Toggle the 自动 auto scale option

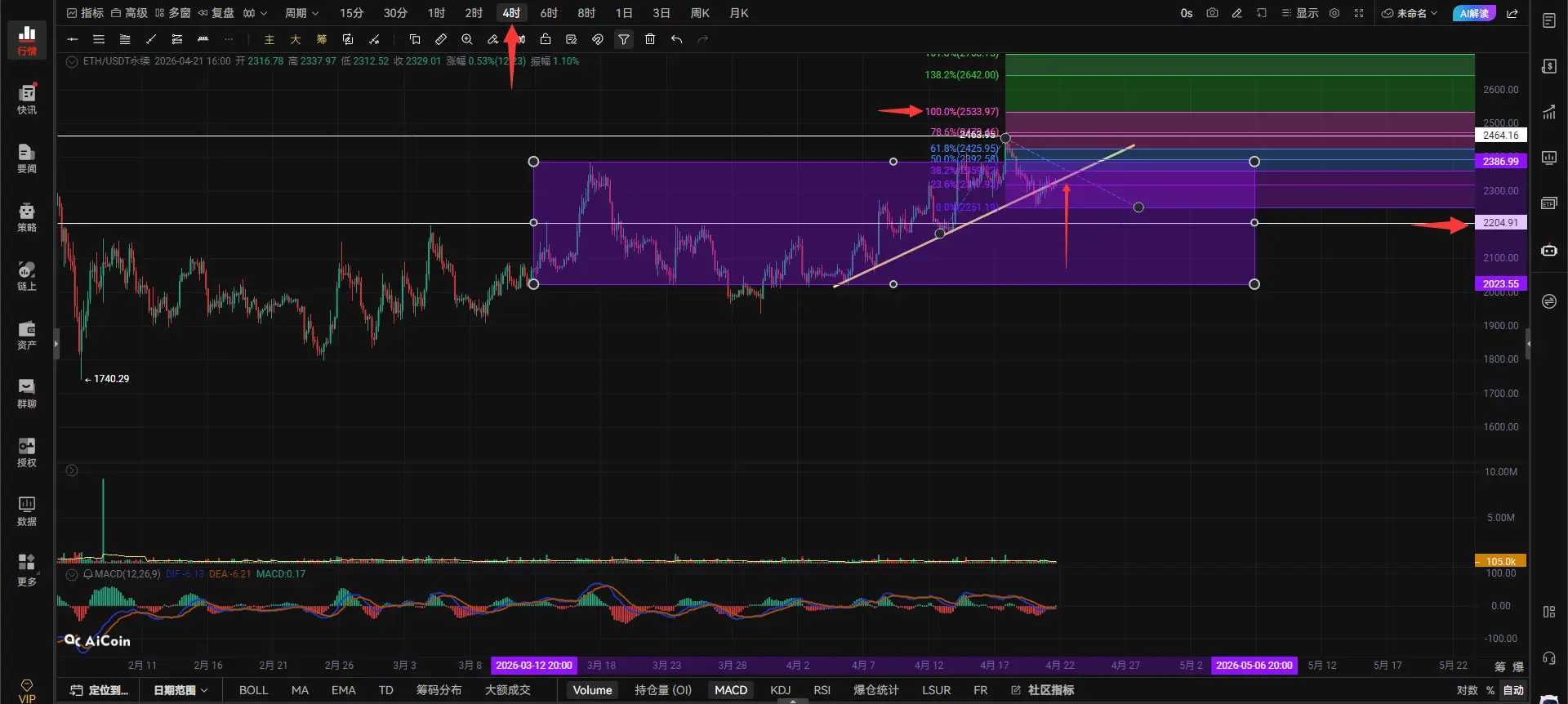click(x=1514, y=690)
